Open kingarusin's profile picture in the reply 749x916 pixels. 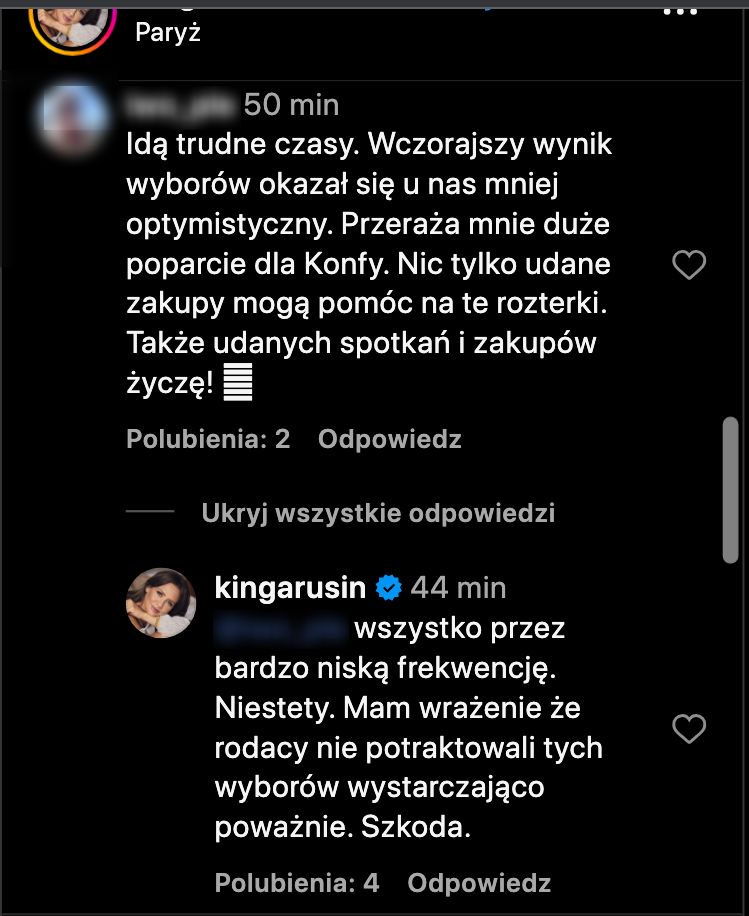(x=160, y=603)
